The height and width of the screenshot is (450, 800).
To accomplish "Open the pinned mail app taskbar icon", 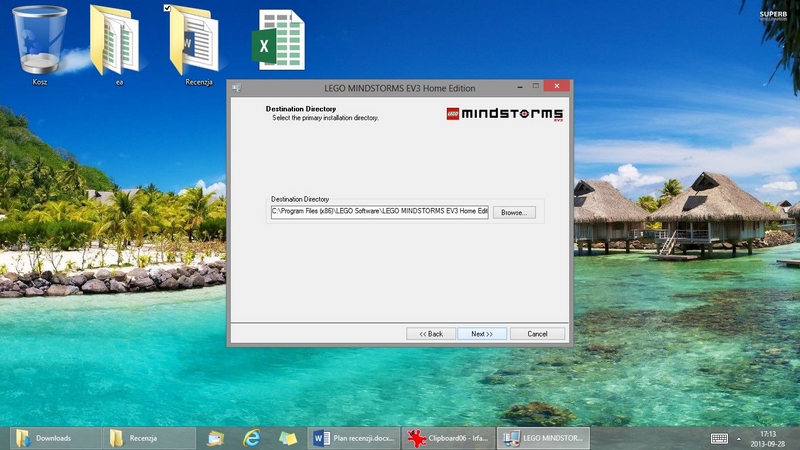I will [215, 438].
